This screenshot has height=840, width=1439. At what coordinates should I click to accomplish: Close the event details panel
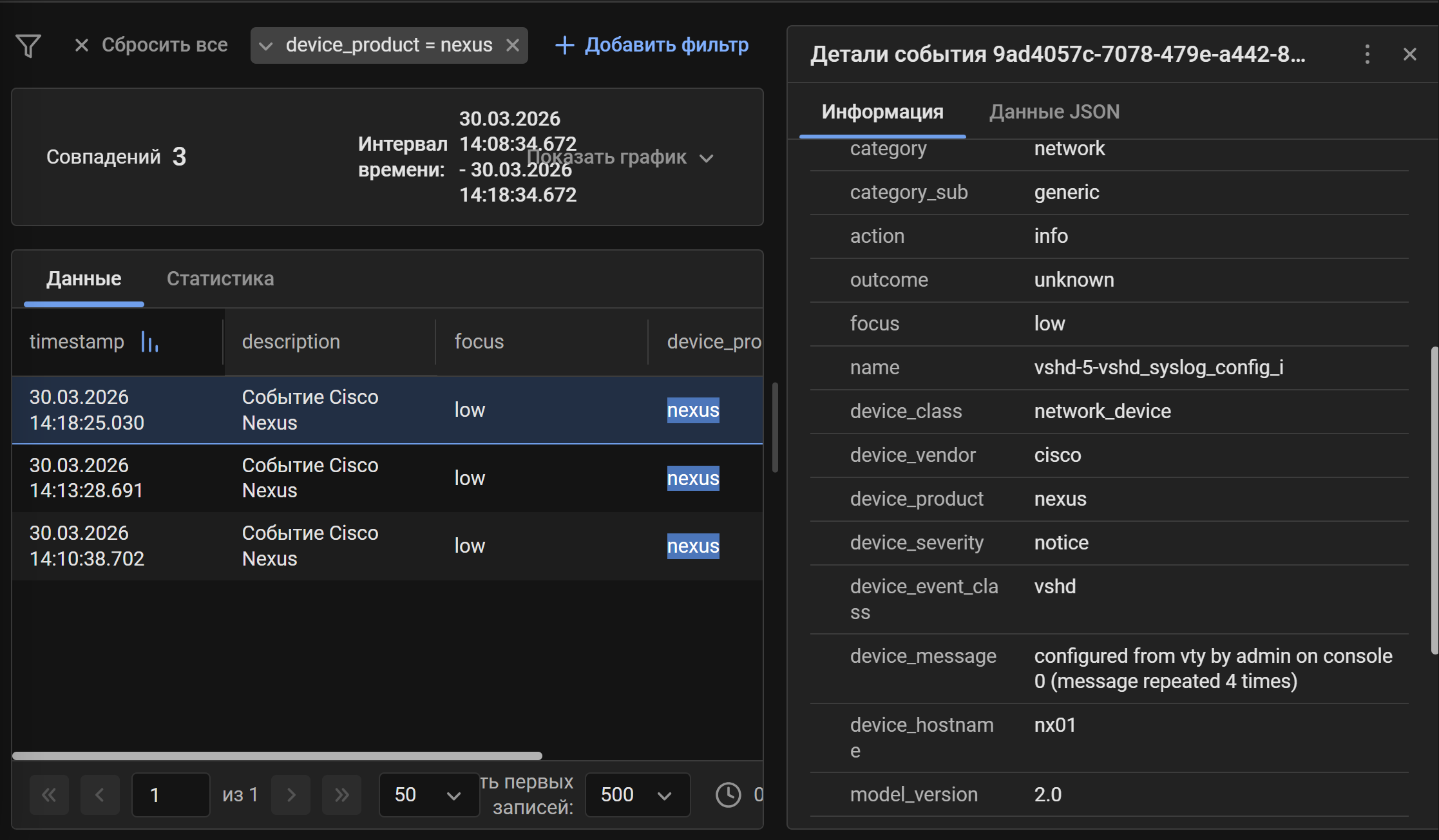[x=1409, y=54]
